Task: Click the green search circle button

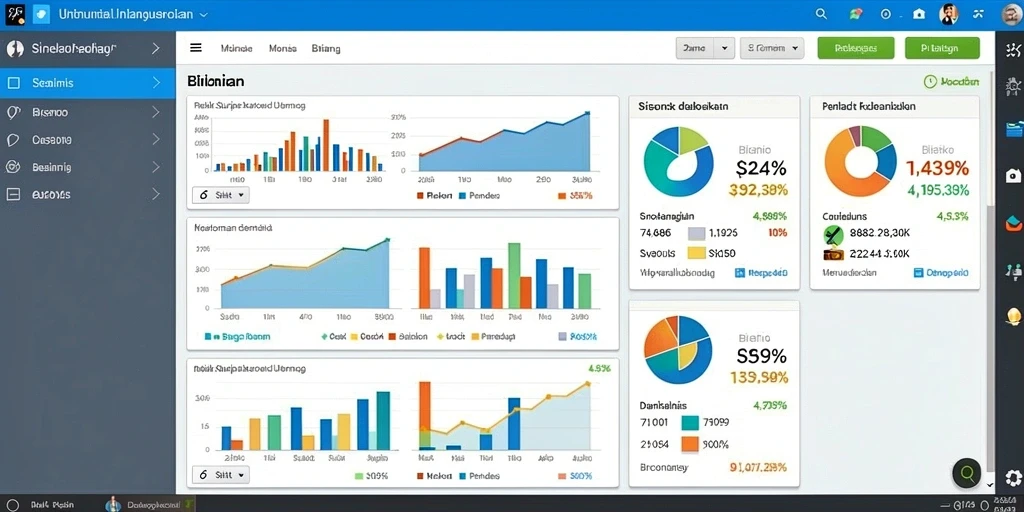Action: pyautogui.click(x=967, y=473)
